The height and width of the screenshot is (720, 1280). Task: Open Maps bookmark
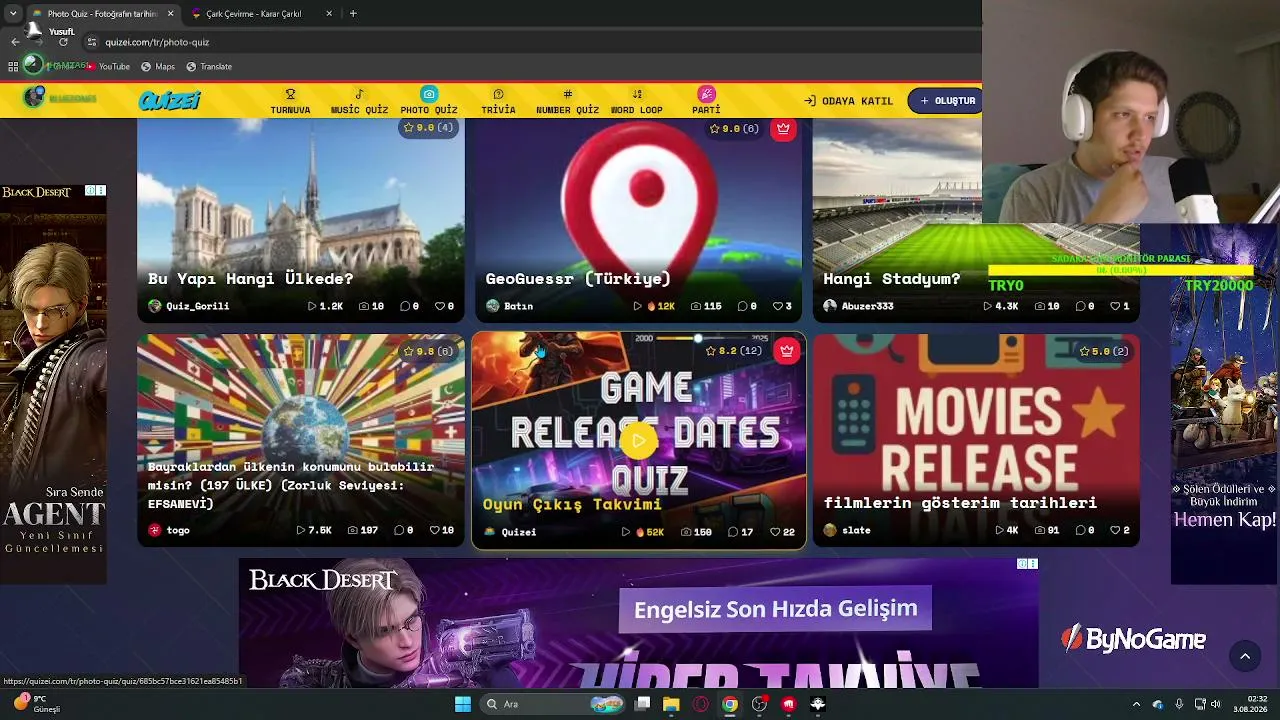pos(158,67)
